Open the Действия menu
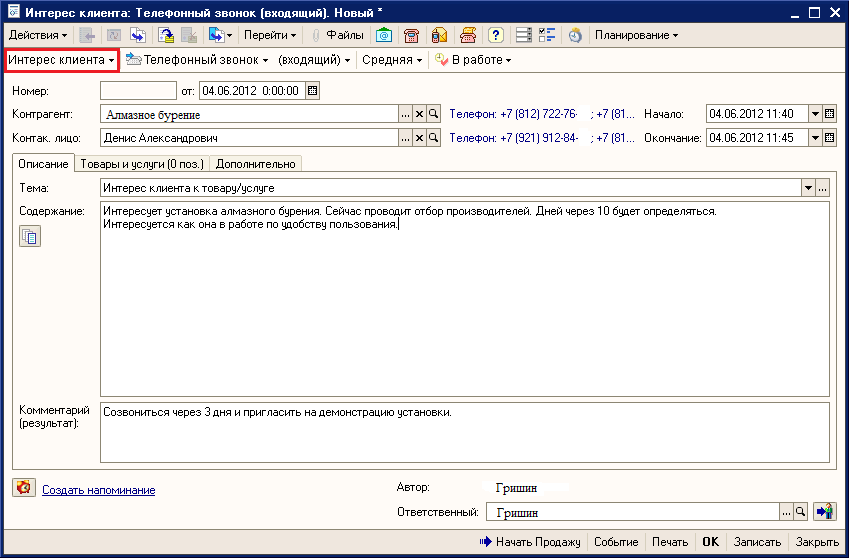 (38, 35)
